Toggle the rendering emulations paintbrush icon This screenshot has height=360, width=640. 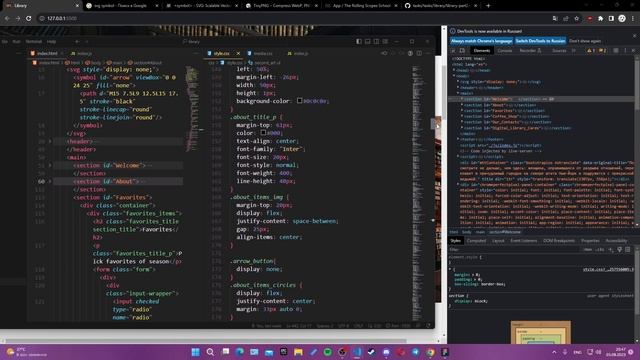(x=619, y=249)
